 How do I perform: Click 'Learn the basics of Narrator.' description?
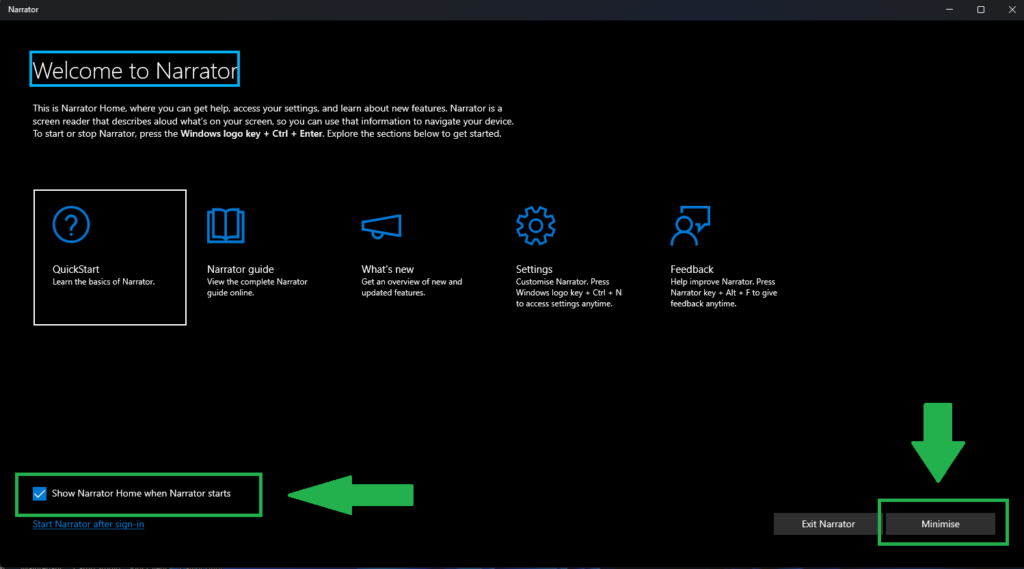103,282
